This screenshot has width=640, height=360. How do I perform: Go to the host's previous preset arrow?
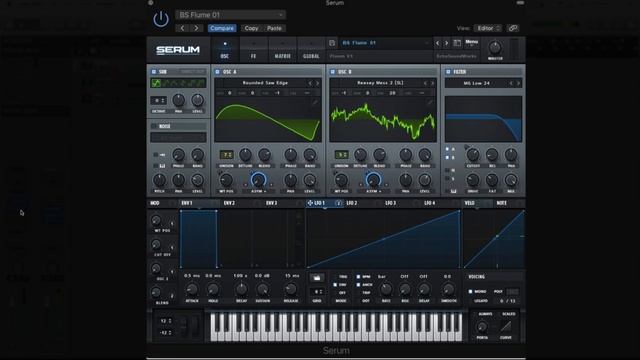pos(182,28)
